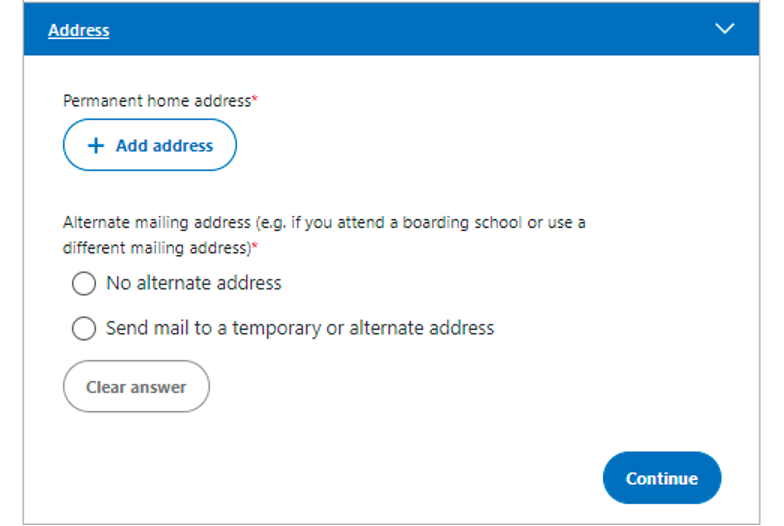
Task: Click the plus icon in Add address
Action: point(96,146)
